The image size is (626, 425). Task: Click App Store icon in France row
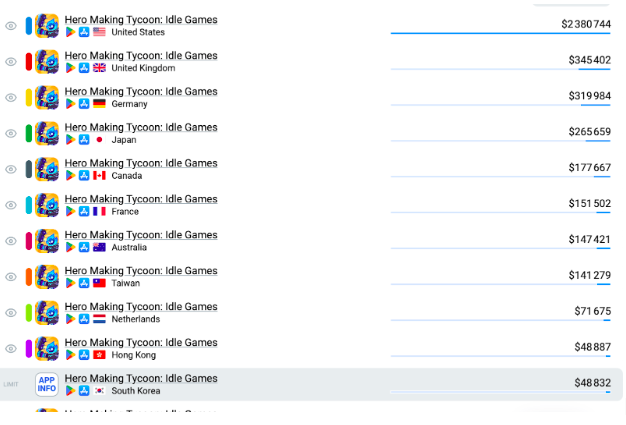(x=84, y=212)
